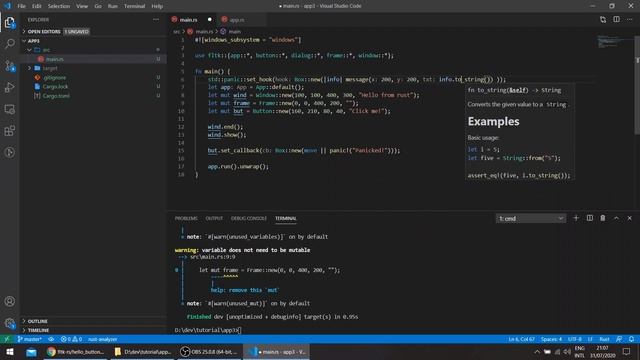The height and width of the screenshot is (360, 640).
Task: Show hidden system tray icons
Action: click(537, 352)
